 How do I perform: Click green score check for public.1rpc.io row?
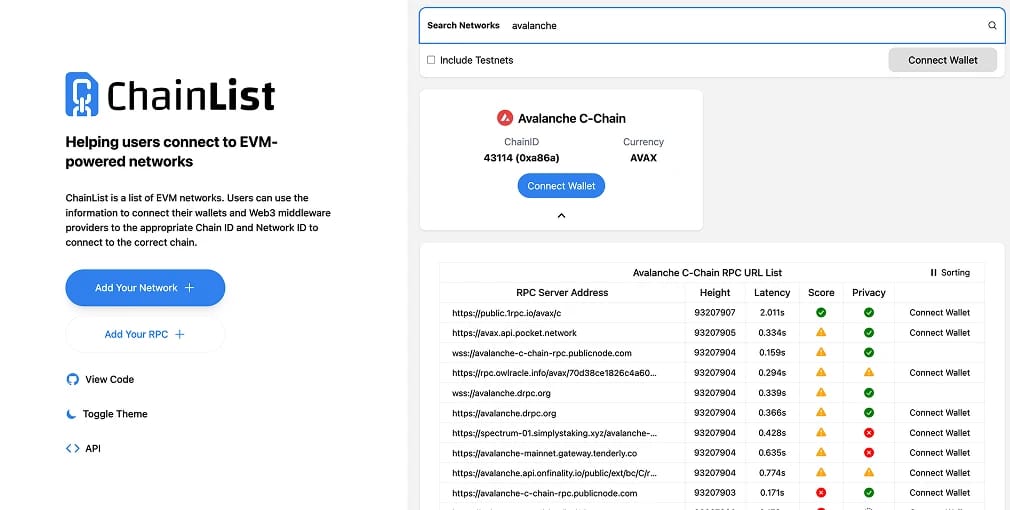(821, 312)
